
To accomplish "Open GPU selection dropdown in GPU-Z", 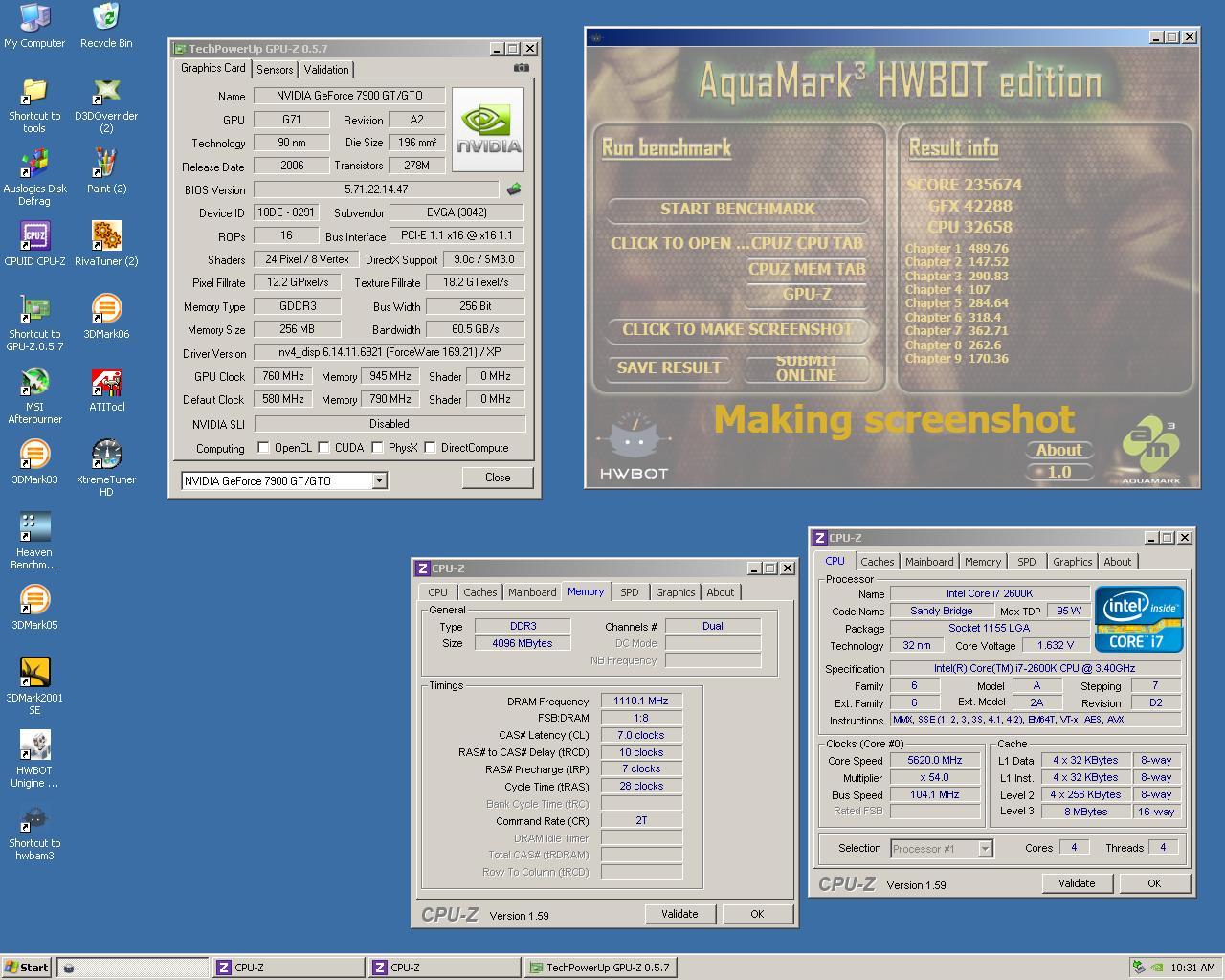I will pyautogui.click(x=379, y=480).
